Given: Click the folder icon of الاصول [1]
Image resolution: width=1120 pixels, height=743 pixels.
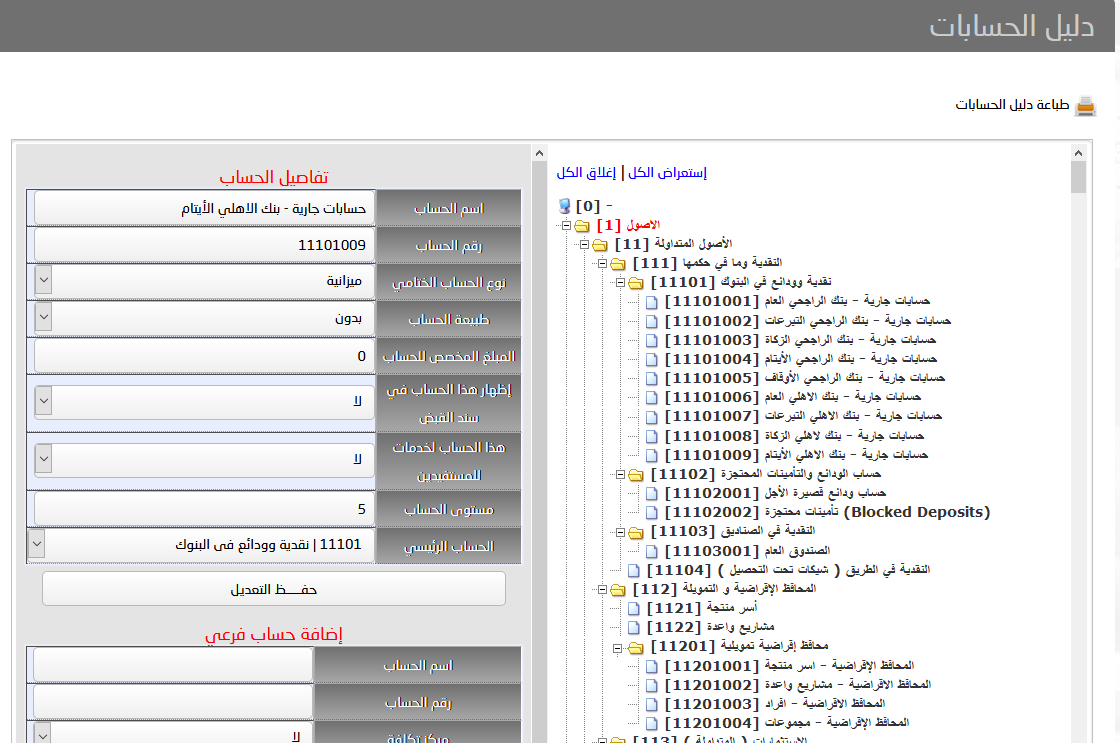Looking at the screenshot, I should point(582,226).
